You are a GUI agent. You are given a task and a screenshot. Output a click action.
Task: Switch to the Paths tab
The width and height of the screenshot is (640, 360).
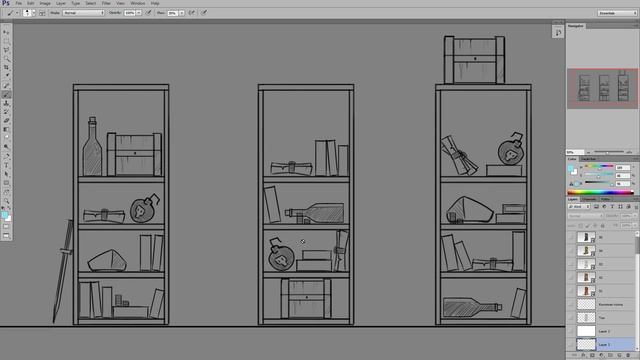tap(605, 199)
